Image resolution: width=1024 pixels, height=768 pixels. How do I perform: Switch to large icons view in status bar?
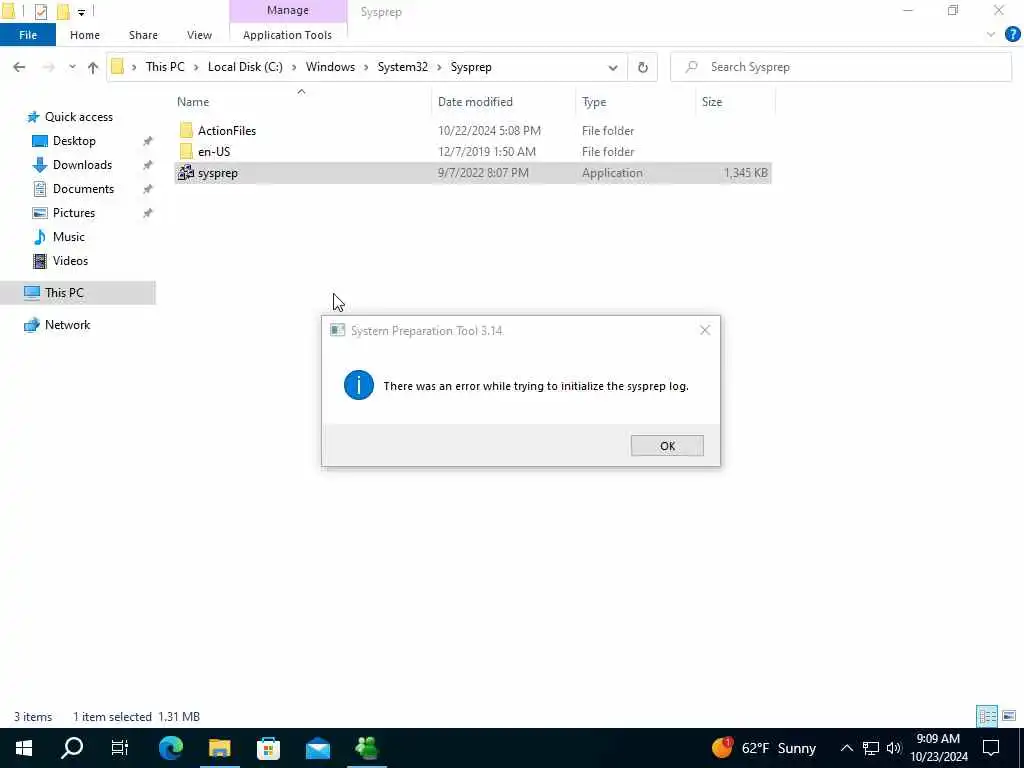pyautogui.click(x=1009, y=716)
